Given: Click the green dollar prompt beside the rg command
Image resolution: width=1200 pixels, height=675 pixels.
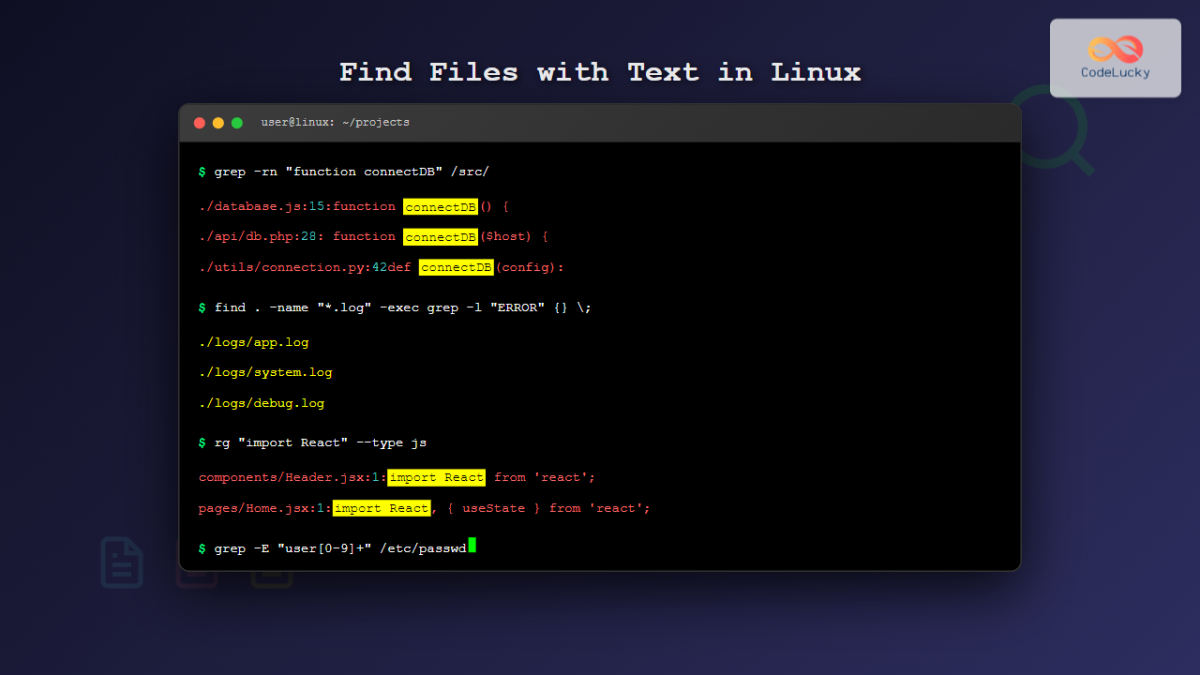Looking at the screenshot, I should point(201,442).
